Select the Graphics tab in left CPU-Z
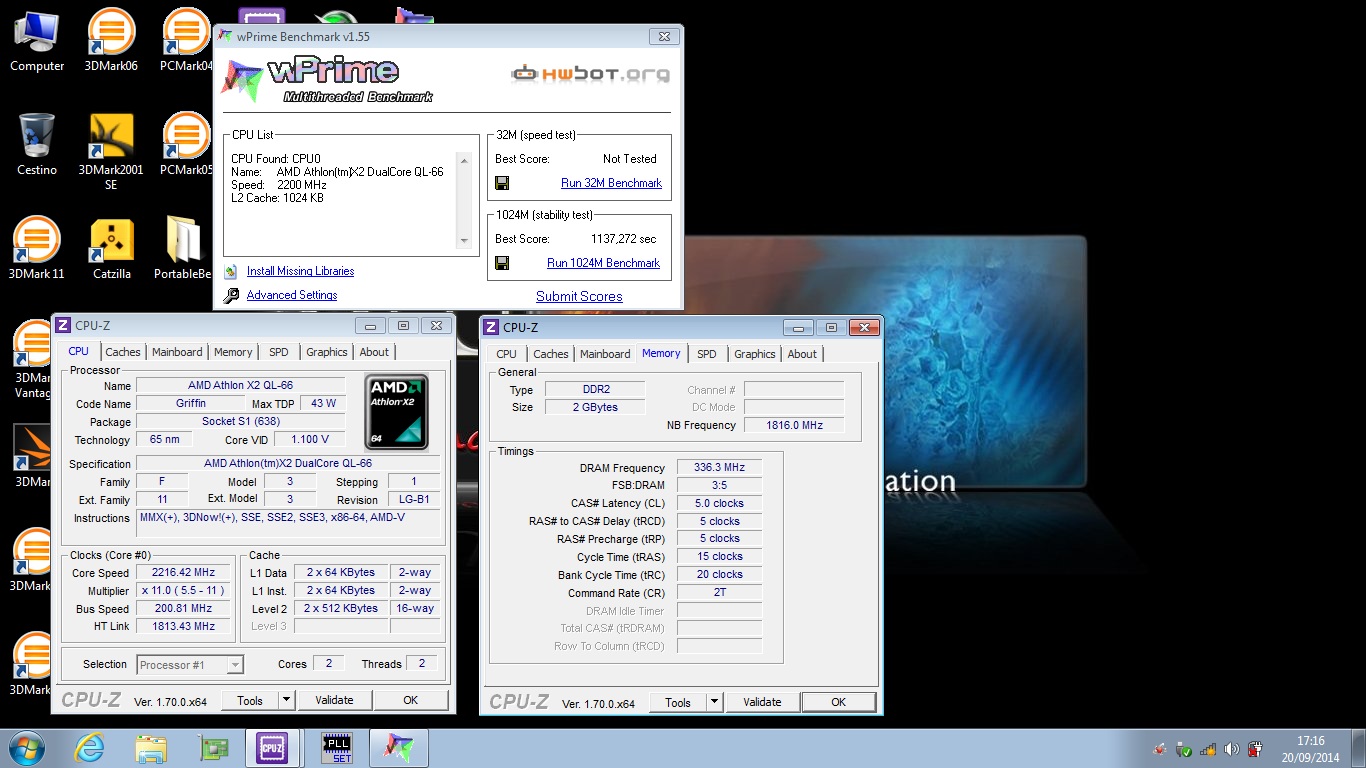The width and height of the screenshot is (1366, 768). (327, 352)
